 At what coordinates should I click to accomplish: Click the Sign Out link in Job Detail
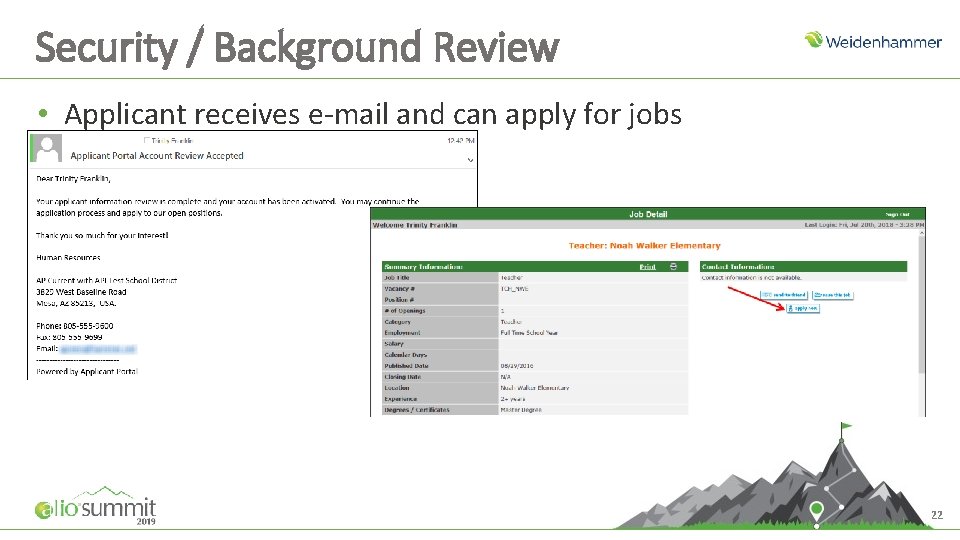(x=898, y=214)
